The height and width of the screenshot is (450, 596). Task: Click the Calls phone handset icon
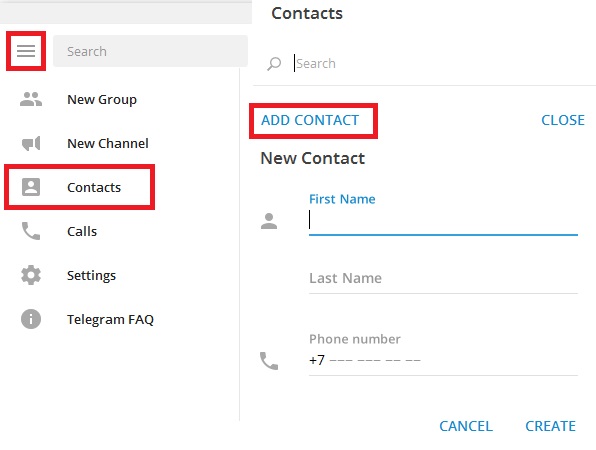coord(31,231)
